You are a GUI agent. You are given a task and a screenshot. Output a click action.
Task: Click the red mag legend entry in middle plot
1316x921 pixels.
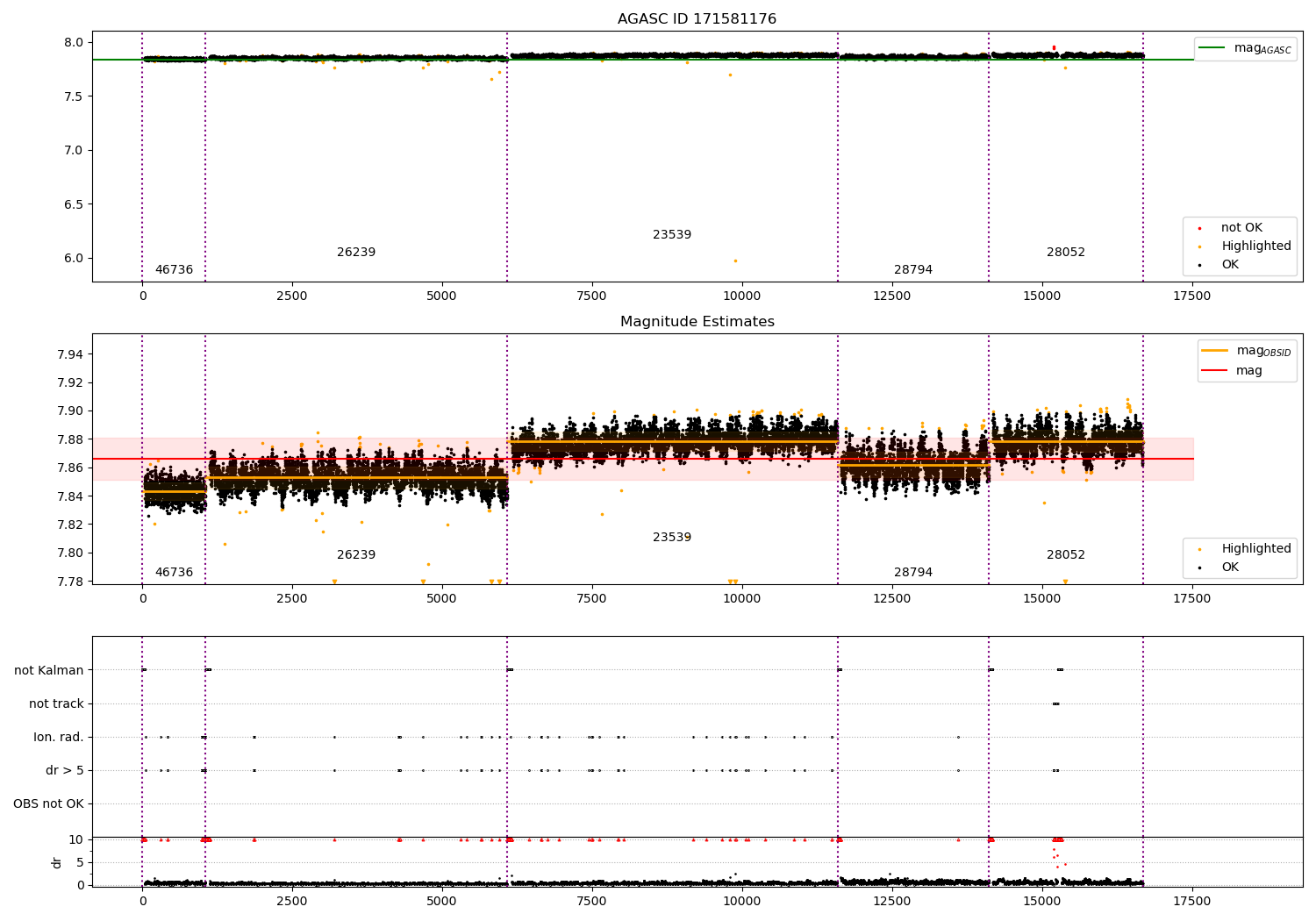(x=1233, y=371)
